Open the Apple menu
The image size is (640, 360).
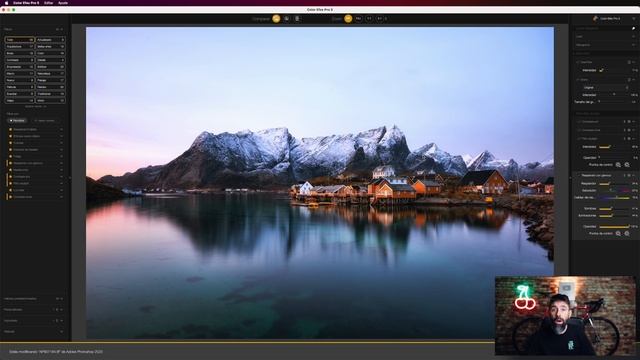tap(6, 3)
